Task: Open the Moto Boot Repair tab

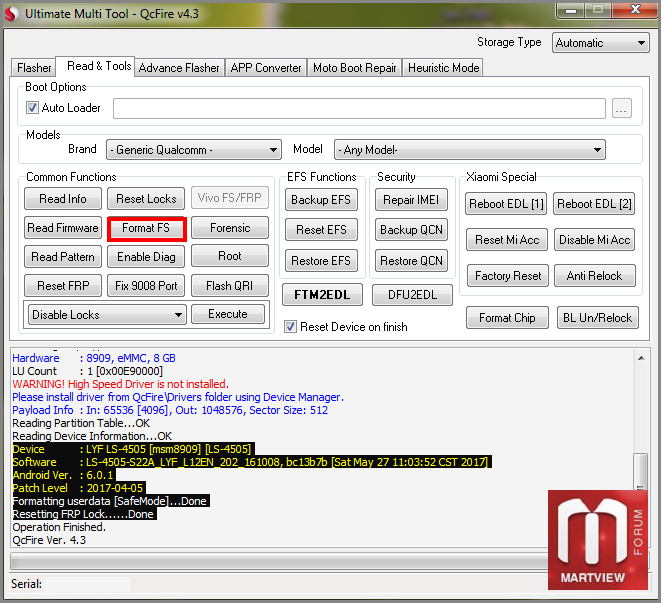Action: [355, 67]
